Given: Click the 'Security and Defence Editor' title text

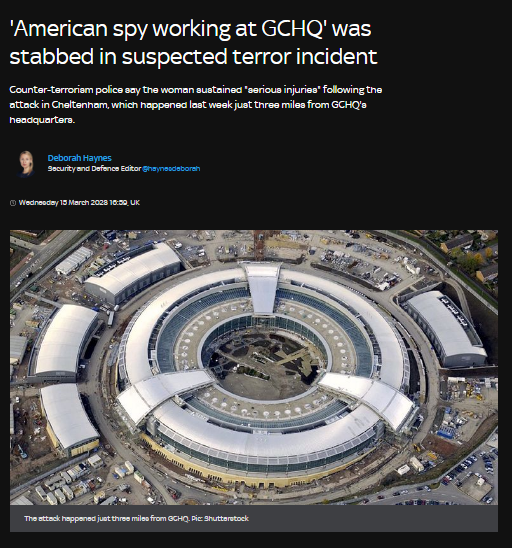Looking at the screenshot, I should coord(94,168).
